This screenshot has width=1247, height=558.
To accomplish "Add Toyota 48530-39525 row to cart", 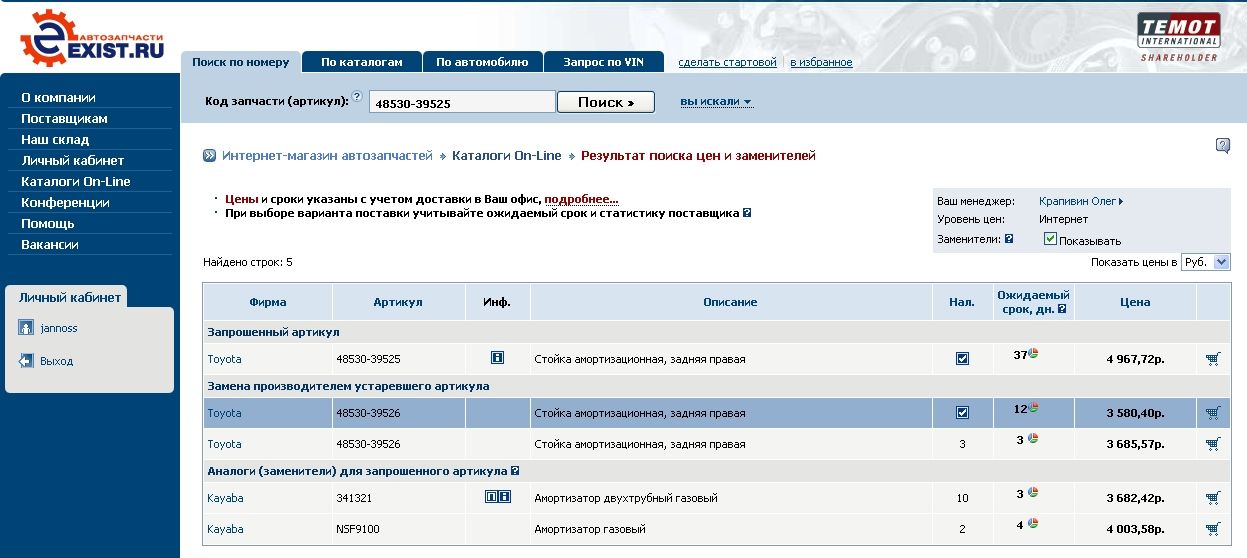I will point(1213,359).
